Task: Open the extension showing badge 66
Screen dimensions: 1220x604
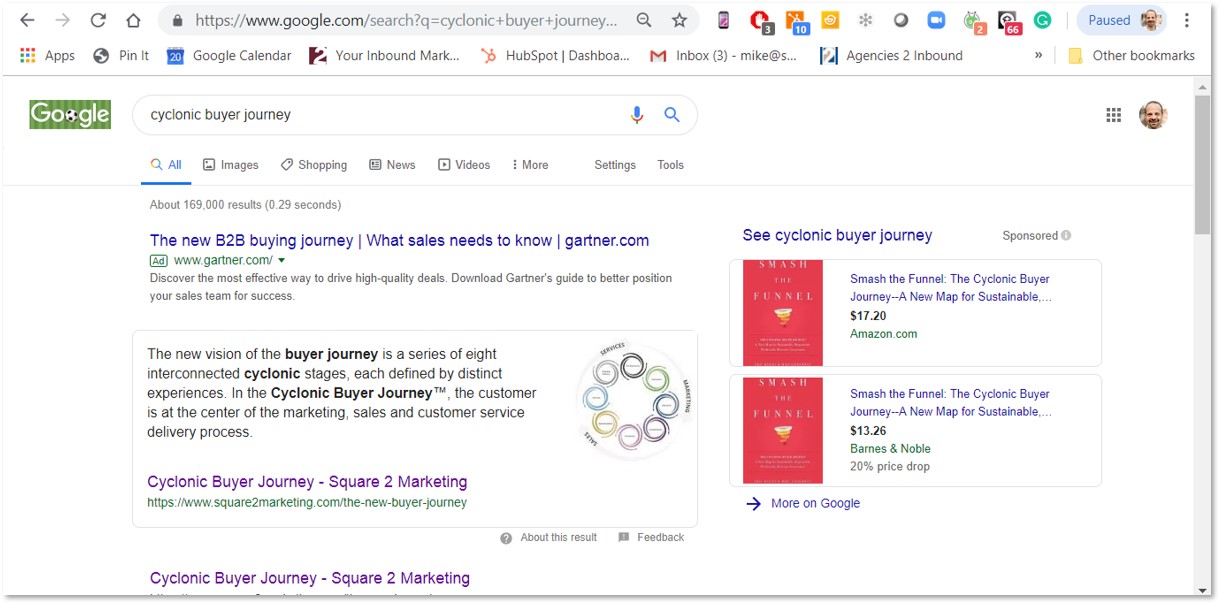Action: coord(1009,21)
